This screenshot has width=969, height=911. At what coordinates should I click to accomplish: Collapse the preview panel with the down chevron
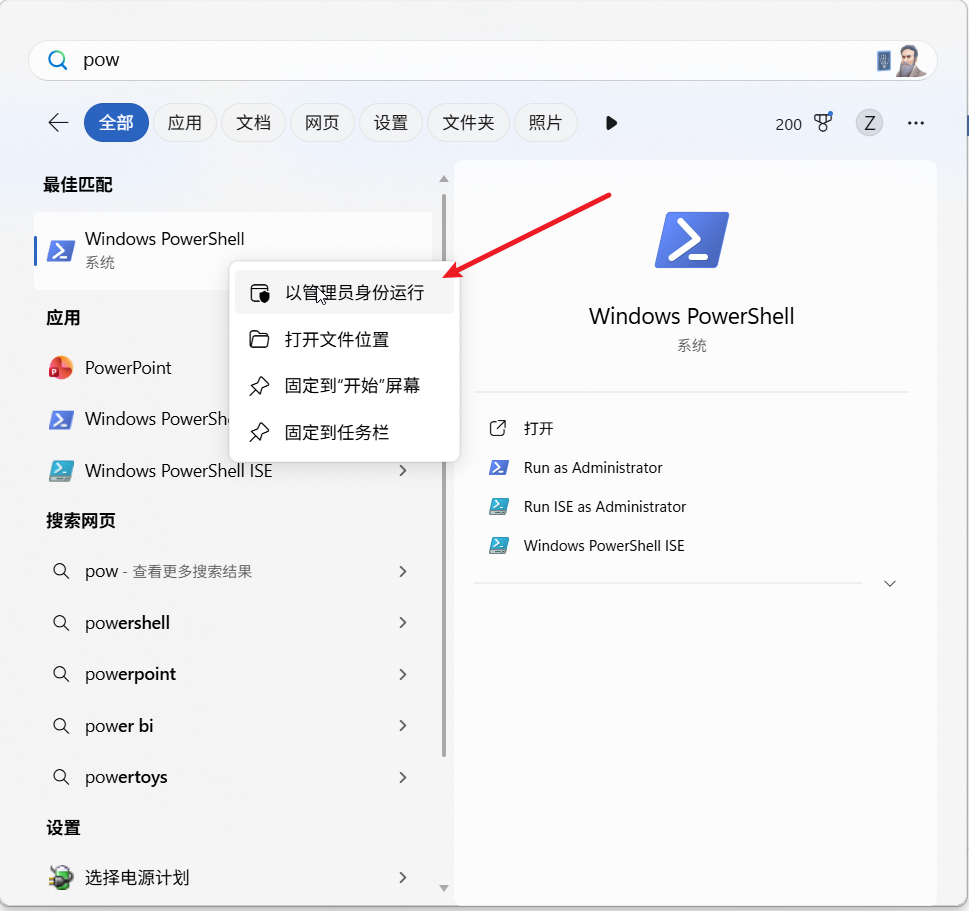889,583
